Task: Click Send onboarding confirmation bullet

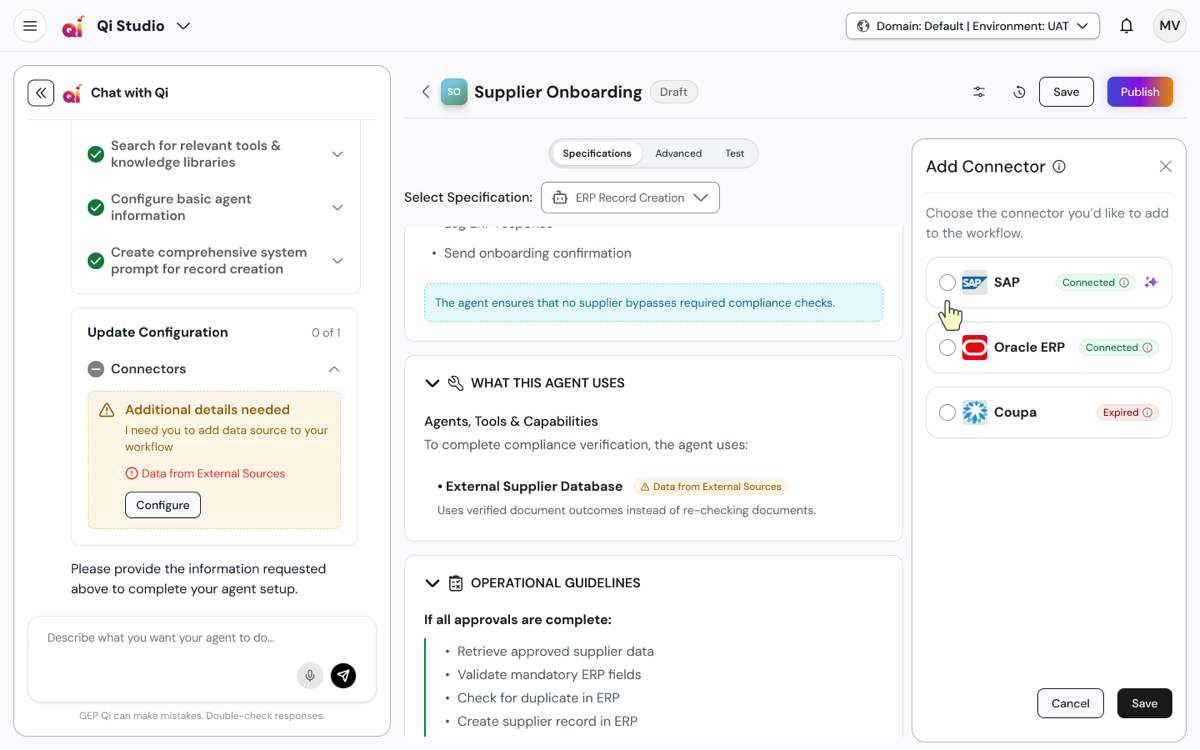Action: (x=537, y=253)
